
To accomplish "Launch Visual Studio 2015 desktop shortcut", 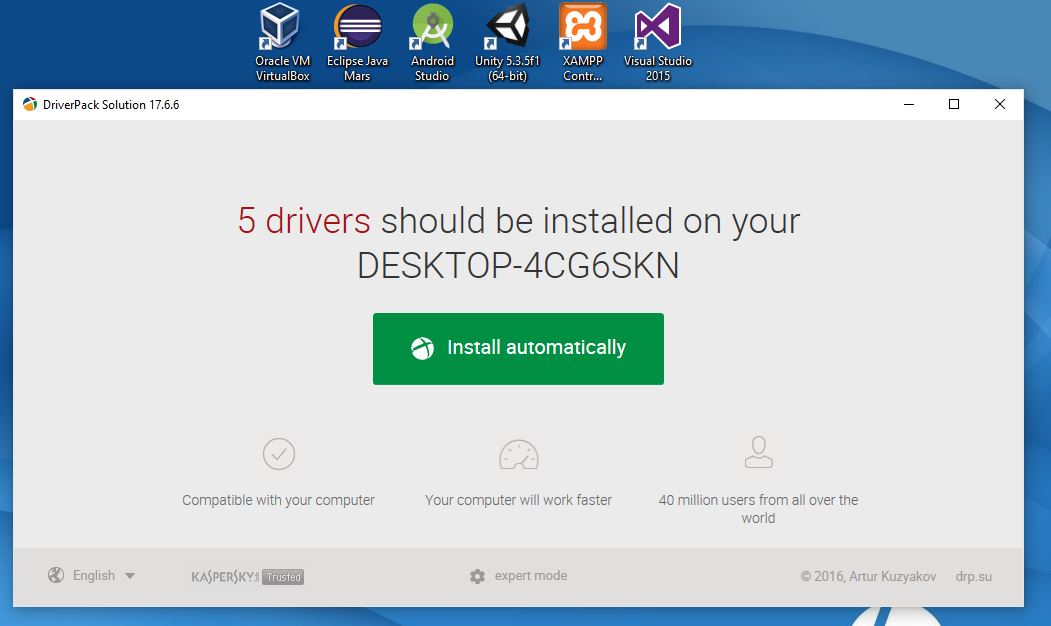I will click(658, 42).
